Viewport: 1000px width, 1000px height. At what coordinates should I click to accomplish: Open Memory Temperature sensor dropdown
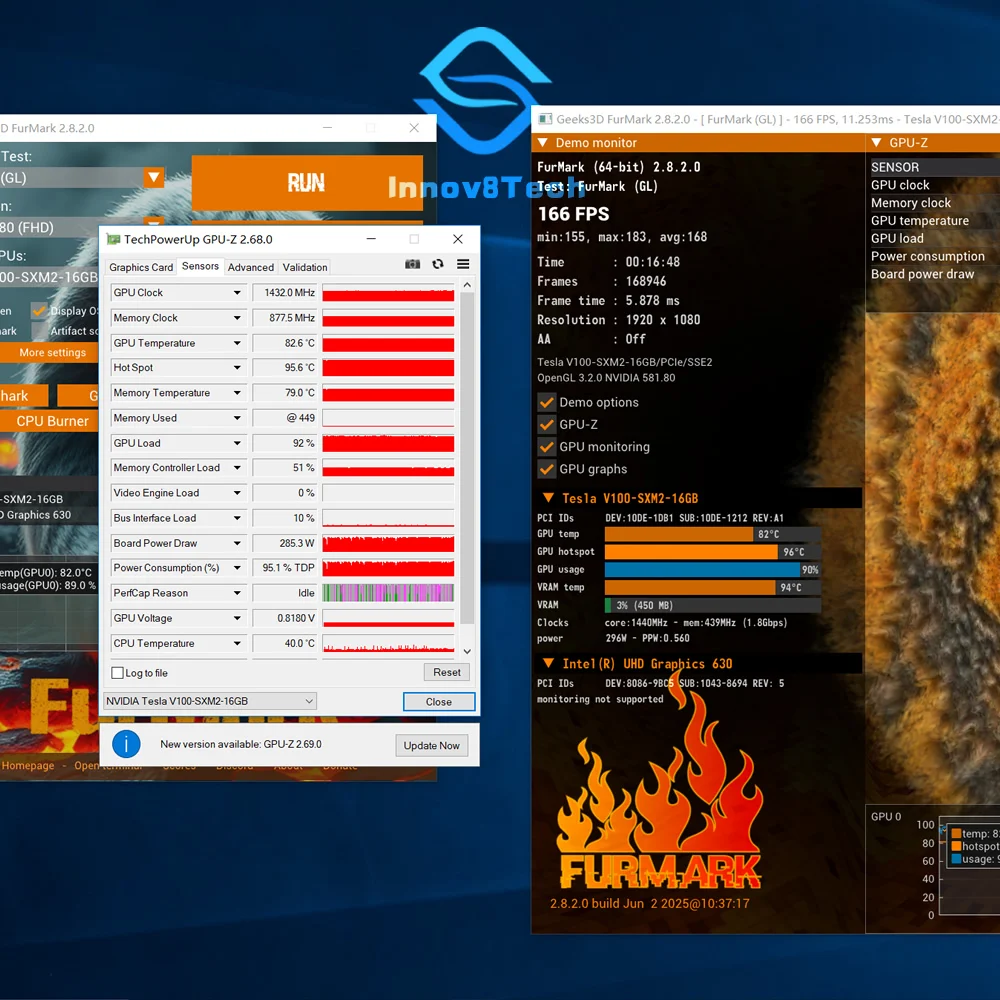(x=237, y=393)
